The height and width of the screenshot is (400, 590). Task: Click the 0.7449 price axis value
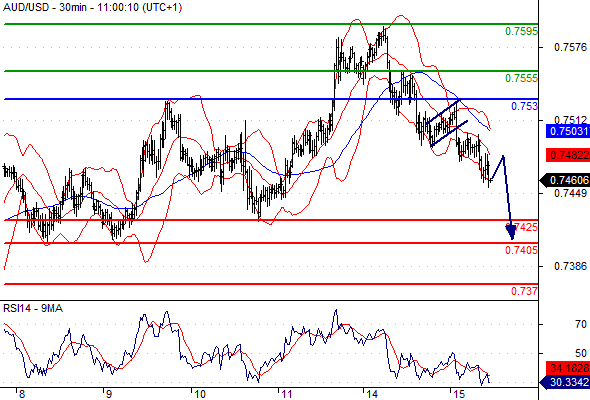[570, 193]
